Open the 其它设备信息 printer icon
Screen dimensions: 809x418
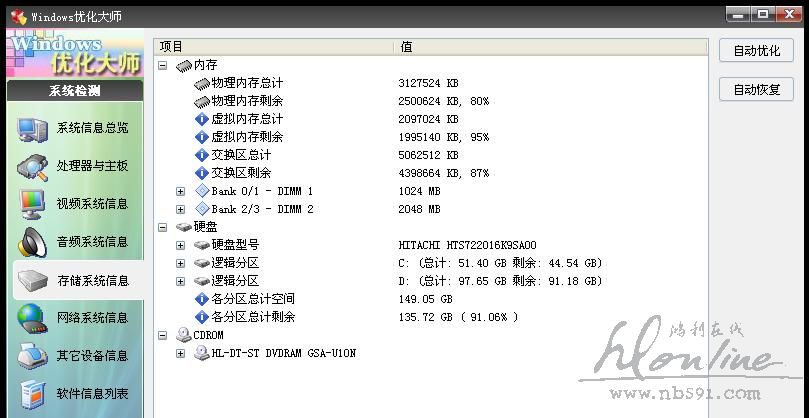click(33, 356)
